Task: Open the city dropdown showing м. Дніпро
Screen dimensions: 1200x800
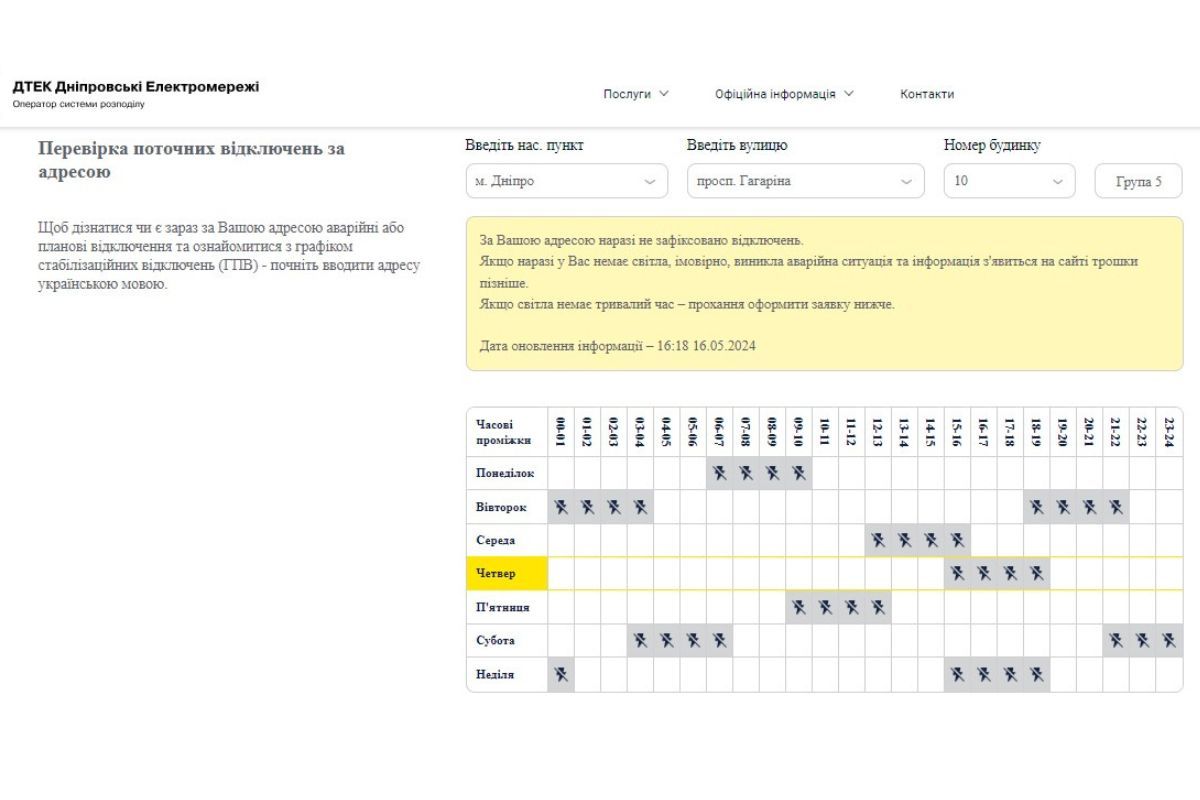Action: [x=566, y=181]
